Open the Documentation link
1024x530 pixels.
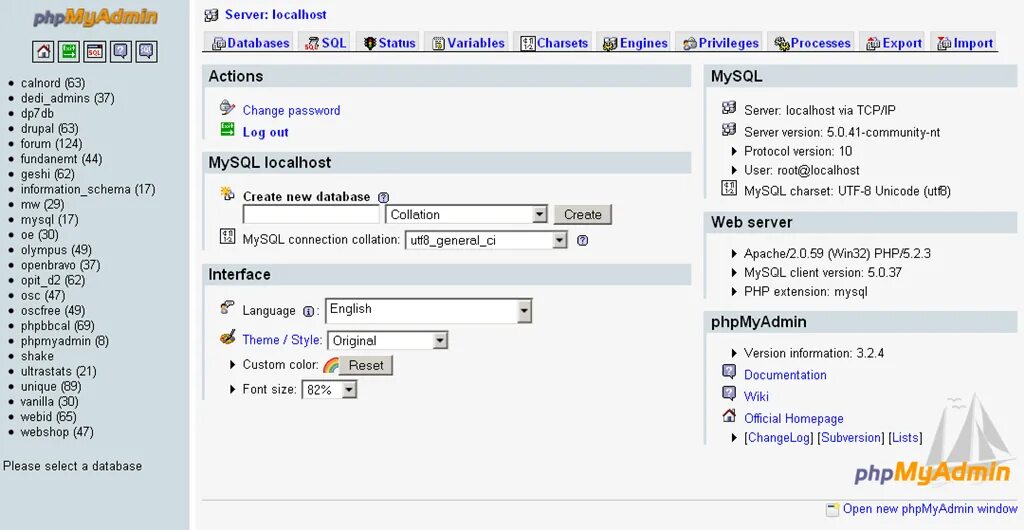(785, 375)
